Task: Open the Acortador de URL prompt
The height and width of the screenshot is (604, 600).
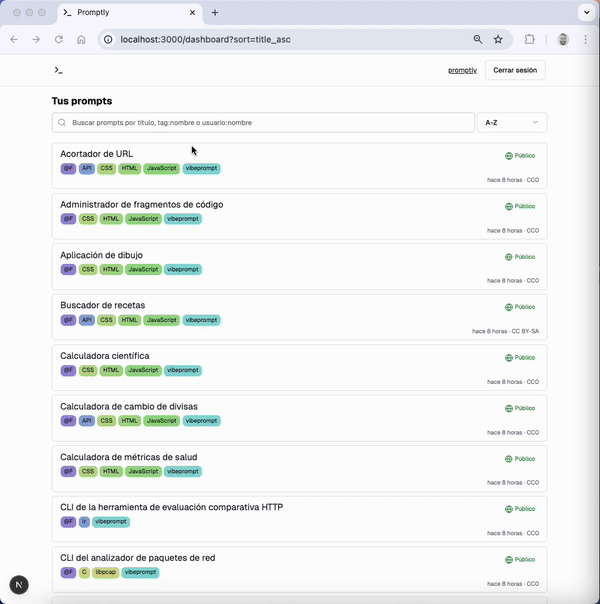Action: tap(96, 154)
